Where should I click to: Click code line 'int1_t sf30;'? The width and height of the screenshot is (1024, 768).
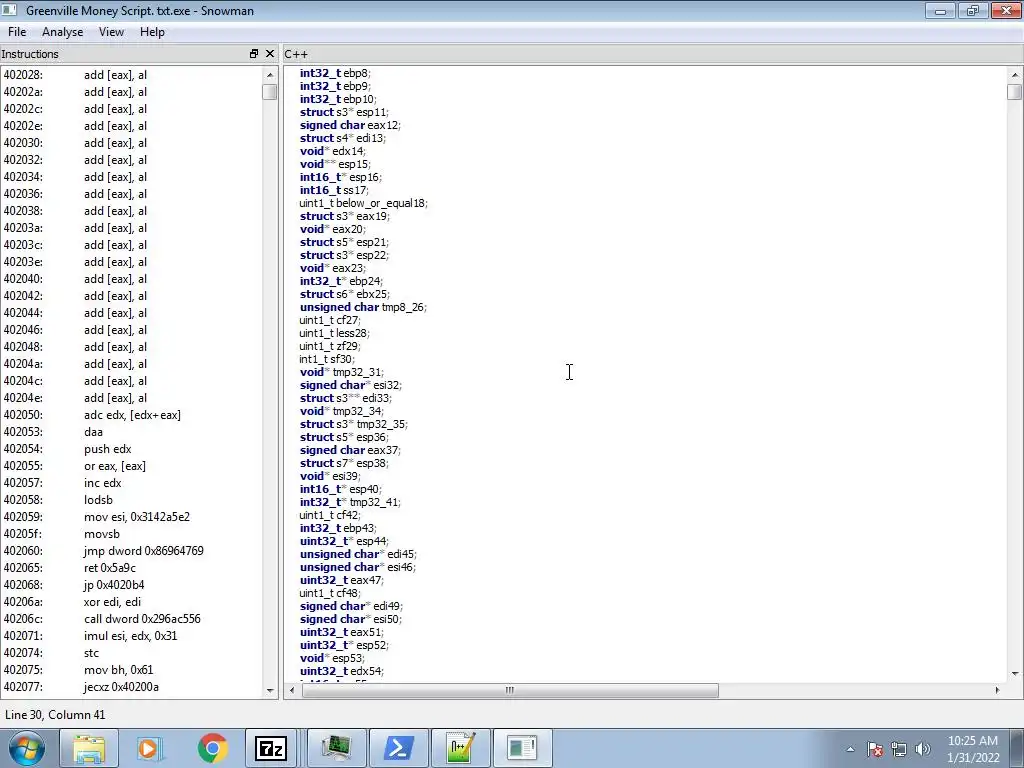[x=327, y=359]
